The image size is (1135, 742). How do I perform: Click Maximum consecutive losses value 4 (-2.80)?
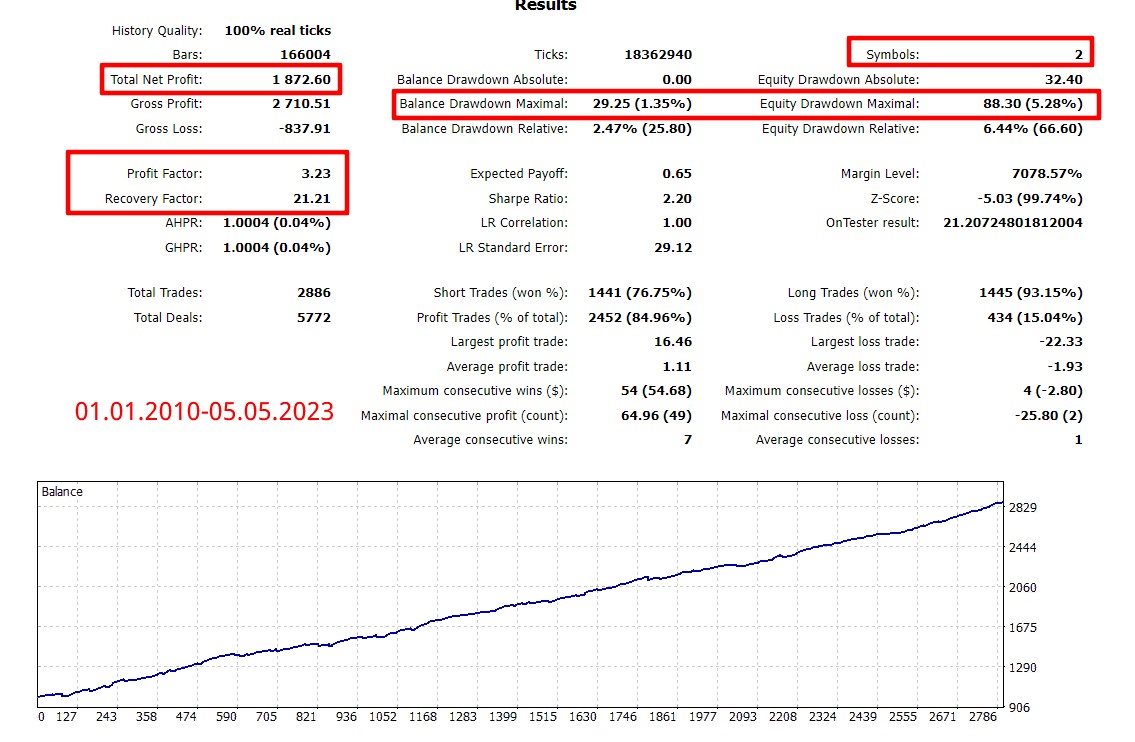click(1053, 390)
